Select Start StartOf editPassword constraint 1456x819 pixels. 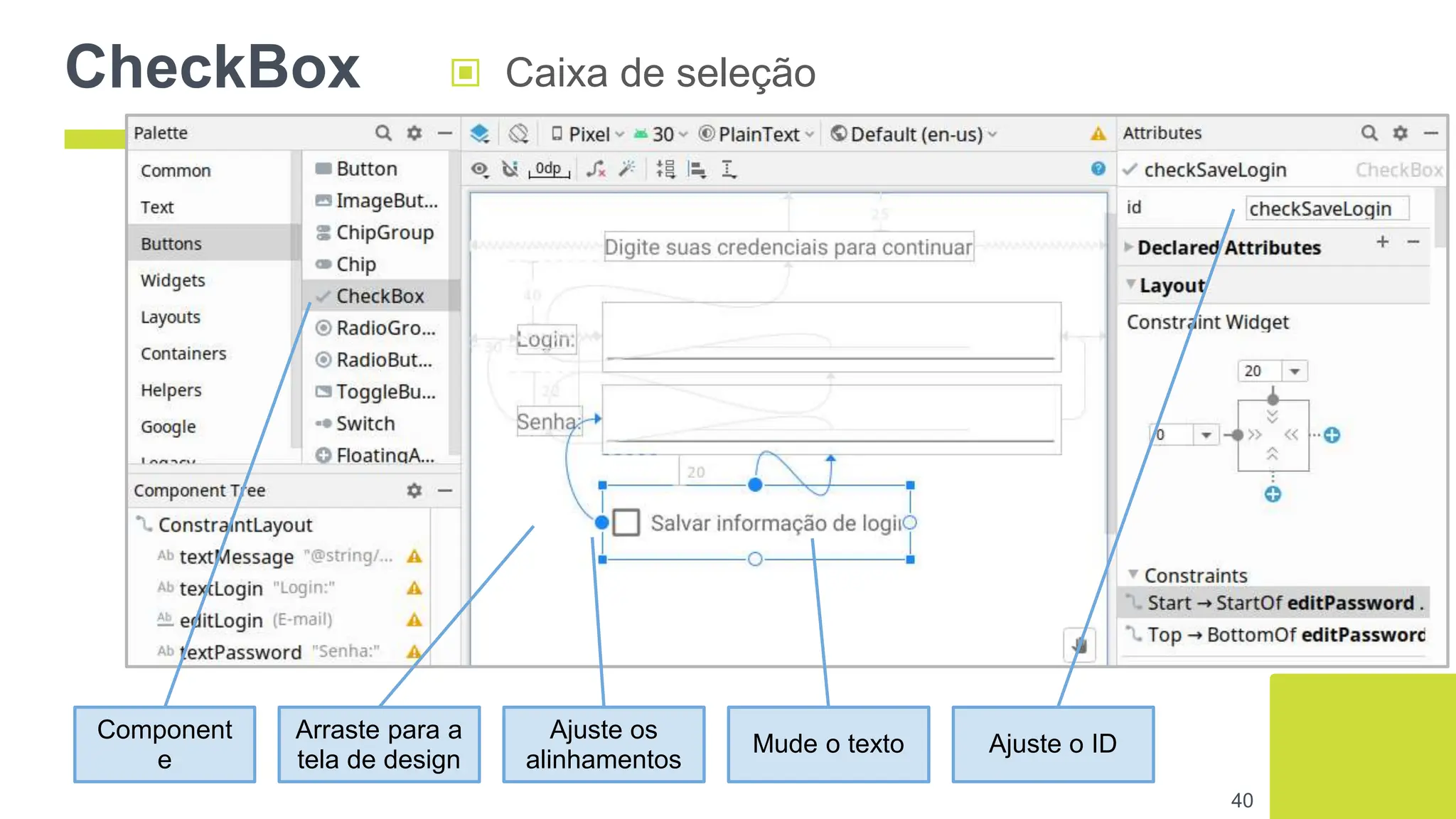[x=1273, y=603]
